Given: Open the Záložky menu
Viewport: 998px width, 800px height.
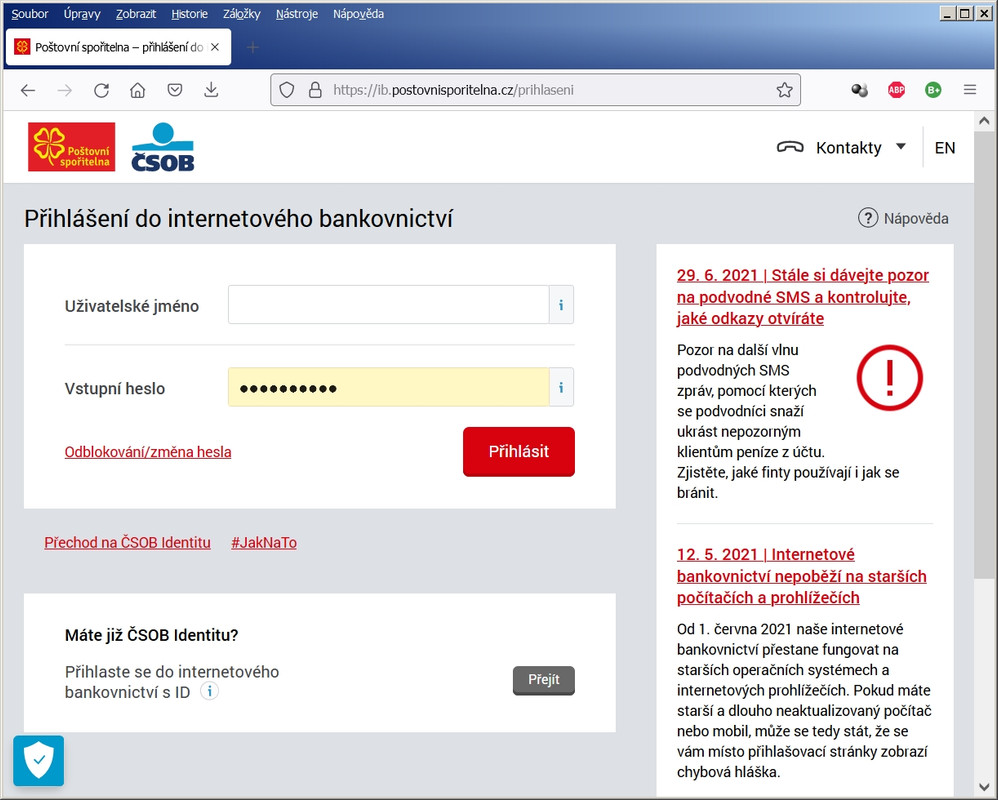Looking at the screenshot, I should [241, 14].
